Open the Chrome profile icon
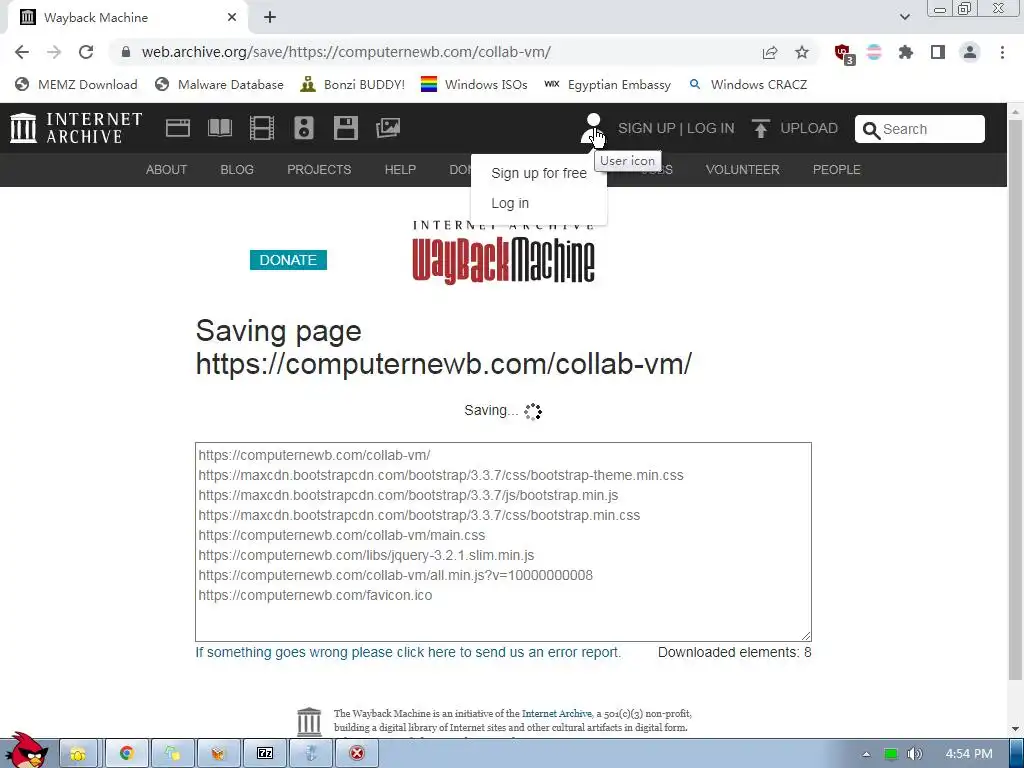1024x768 pixels. pyautogui.click(x=970, y=52)
